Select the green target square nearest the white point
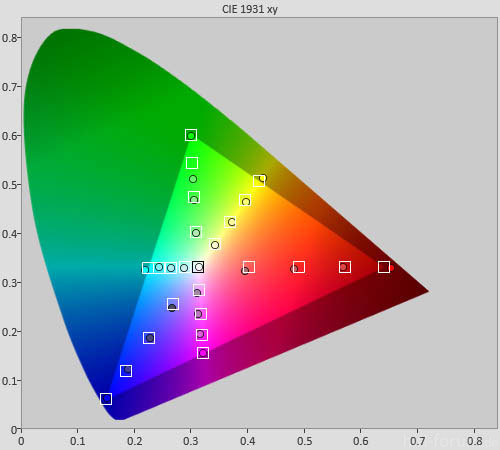The width and height of the screenshot is (500, 450). tap(196, 232)
